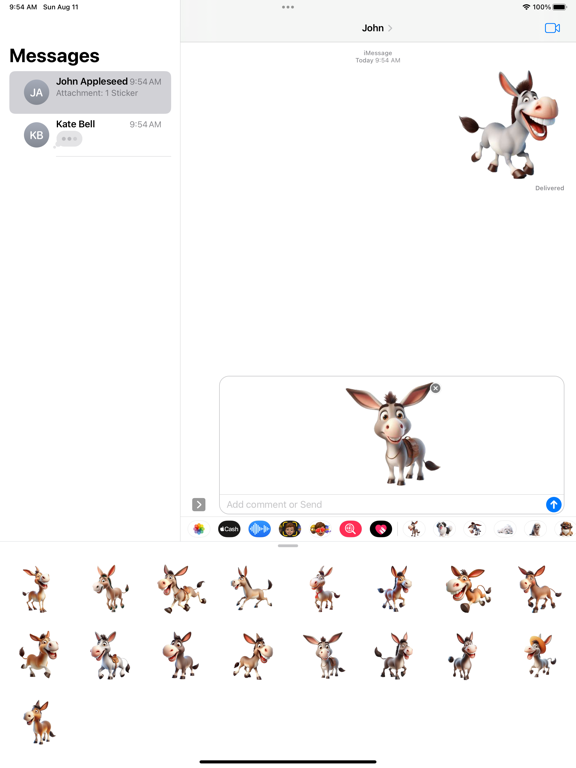Start a FaceTime video call with John

pos(552,28)
